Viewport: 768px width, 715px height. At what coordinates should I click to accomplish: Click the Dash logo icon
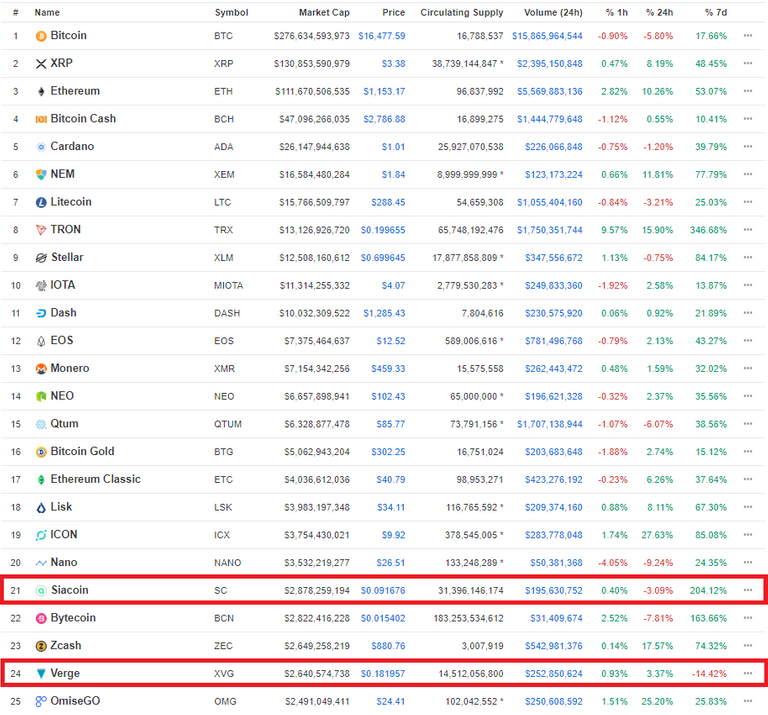click(x=41, y=313)
